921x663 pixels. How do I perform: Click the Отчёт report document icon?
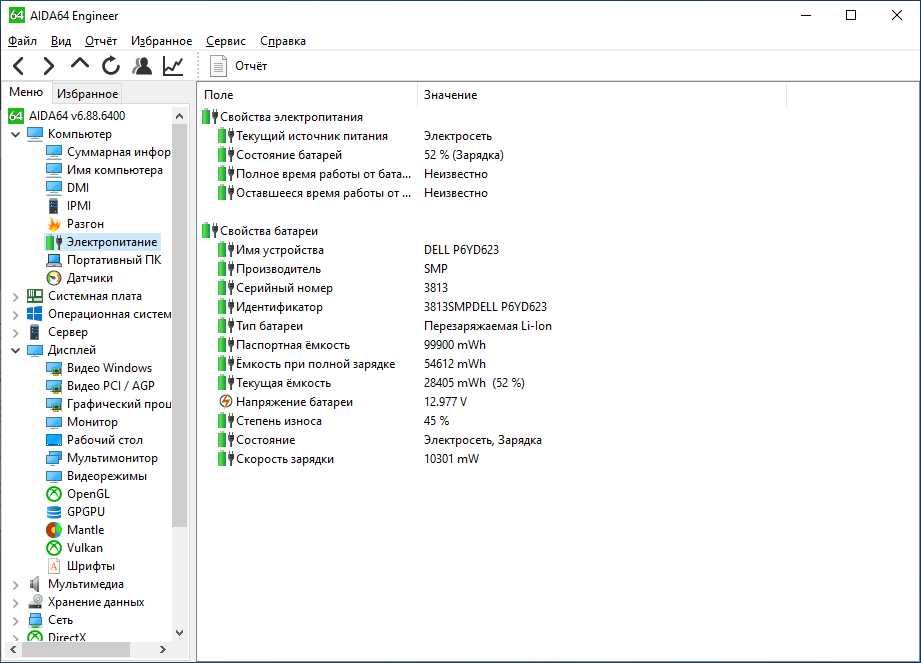pyautogui.click(x=219, y=66)
